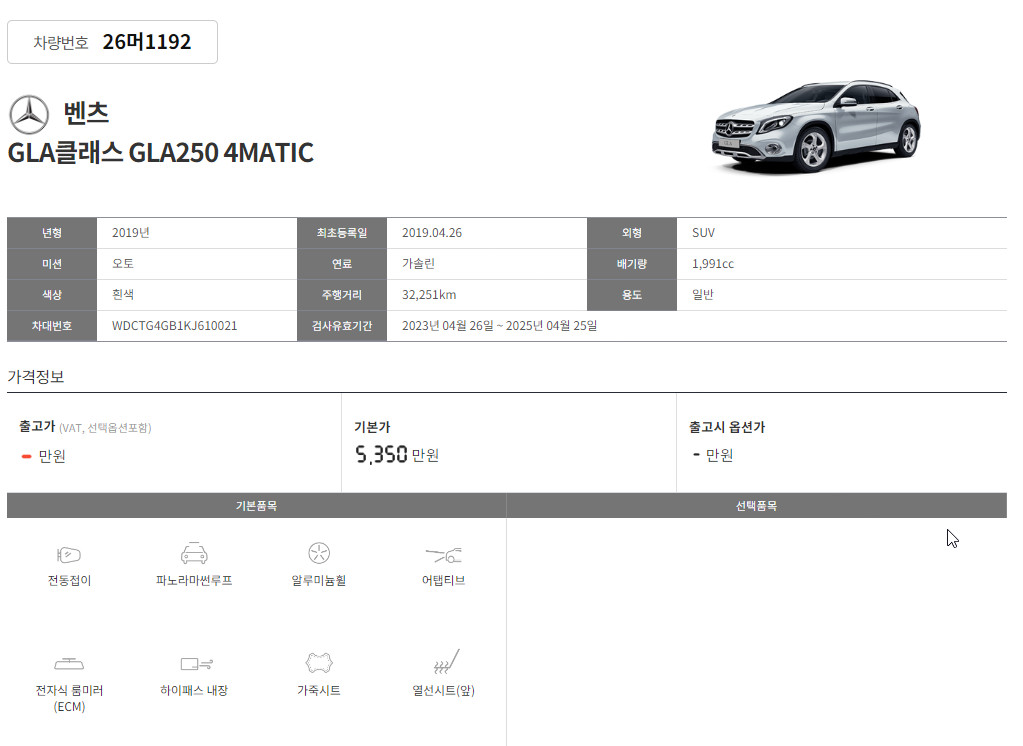Click the Mercedes-Benz logo icon

(29, 114)
